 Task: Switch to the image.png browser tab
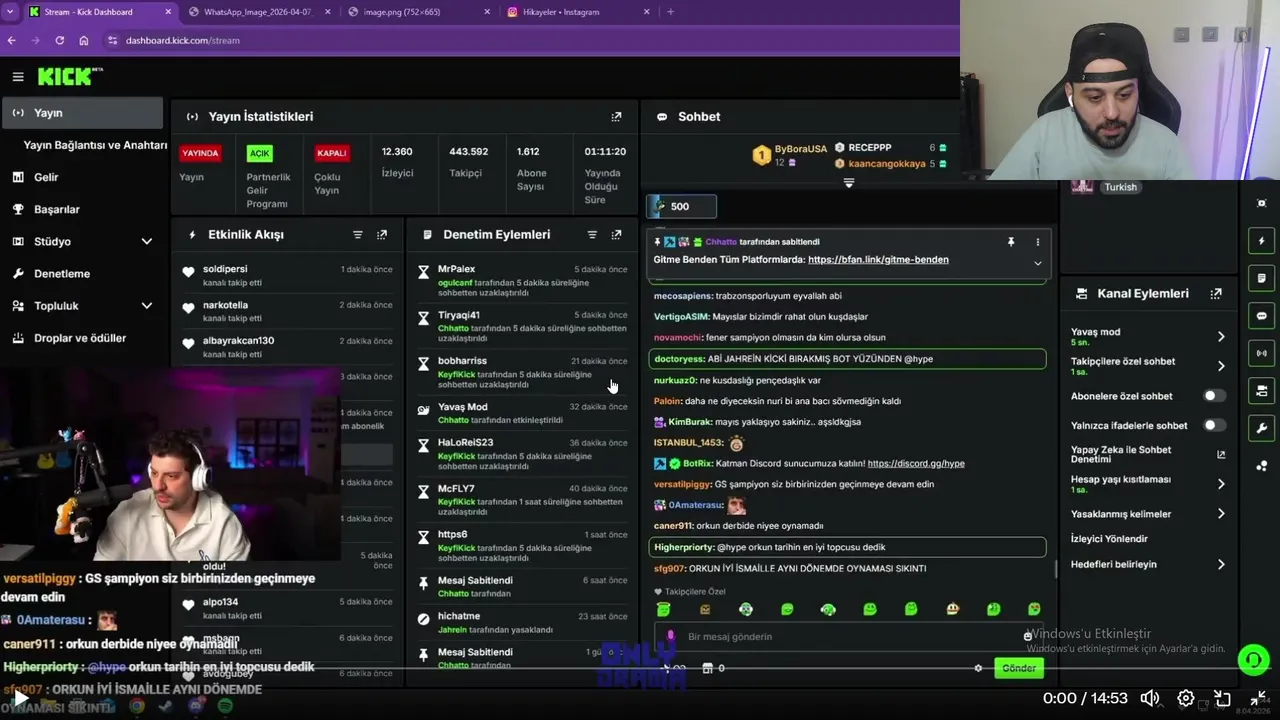[x=417, y=12]
